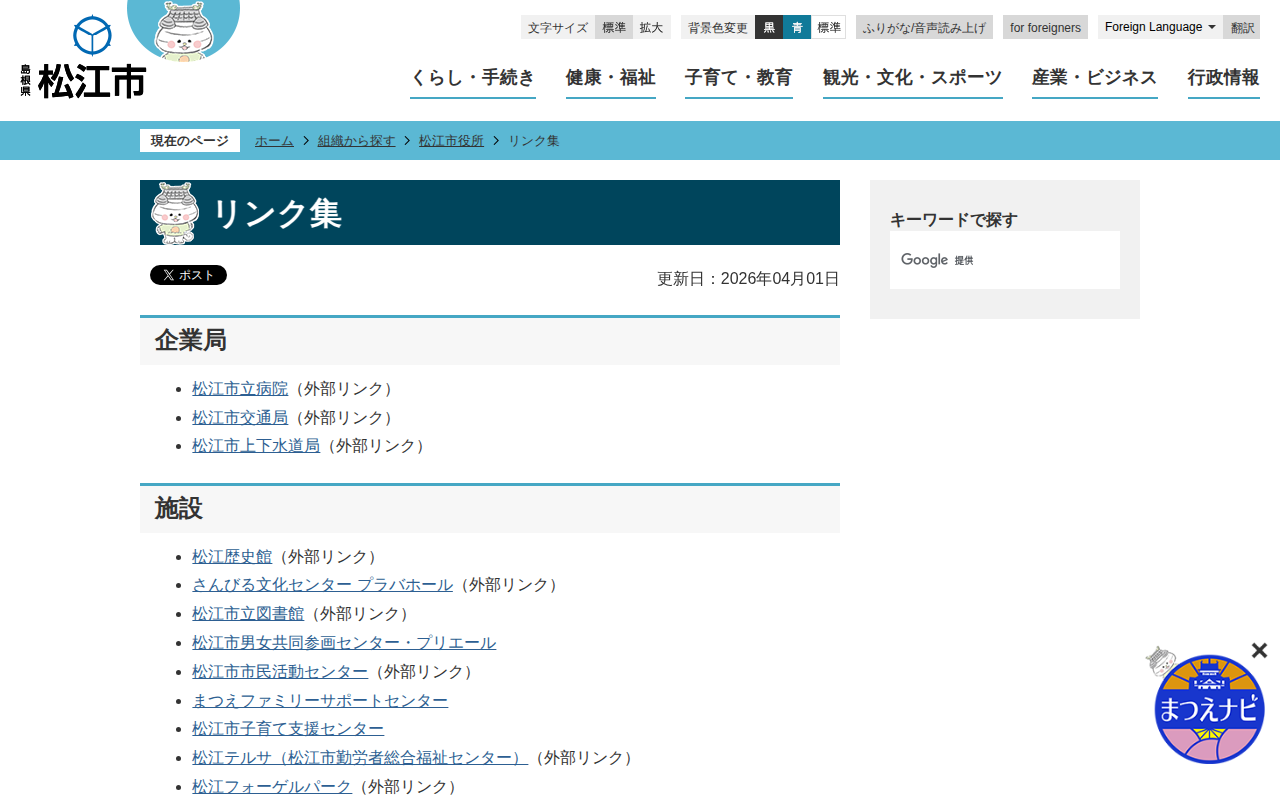Viewport: 1280px width, 800px height.
Task: Open 松江市交通局 link
Action: pyautogui.click(x=240, y=418)
